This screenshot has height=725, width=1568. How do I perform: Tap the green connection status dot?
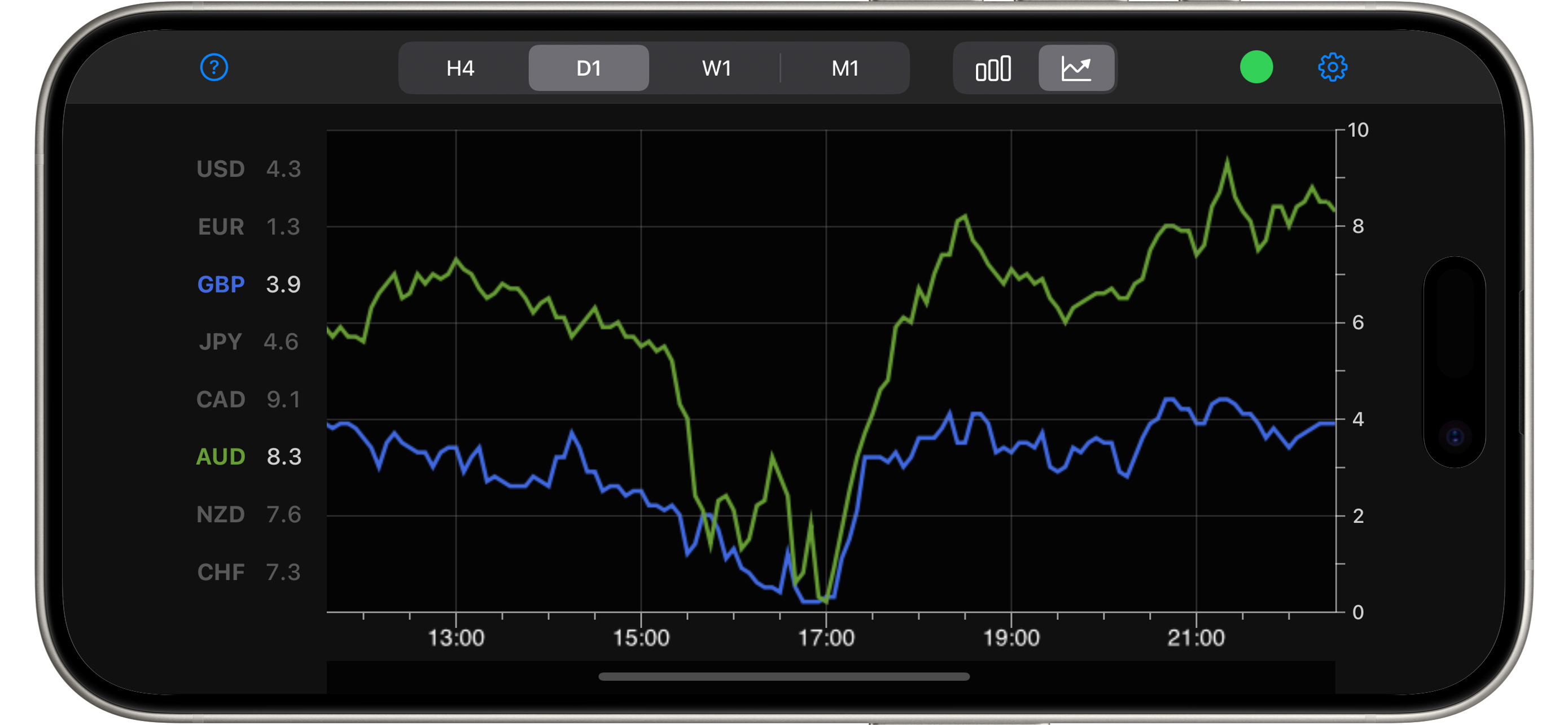tap(1256, 67)
